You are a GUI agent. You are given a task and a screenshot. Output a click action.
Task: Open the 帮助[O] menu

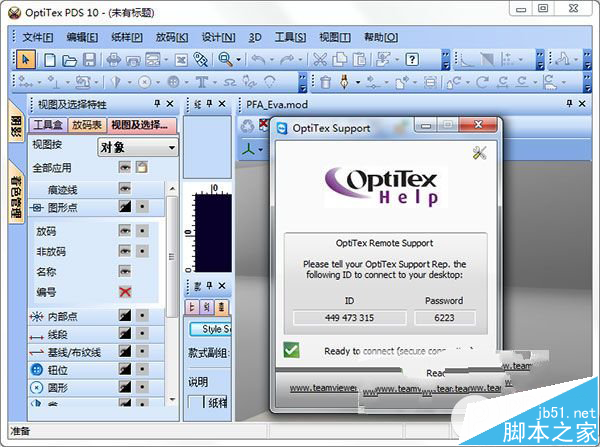[381, 37]
